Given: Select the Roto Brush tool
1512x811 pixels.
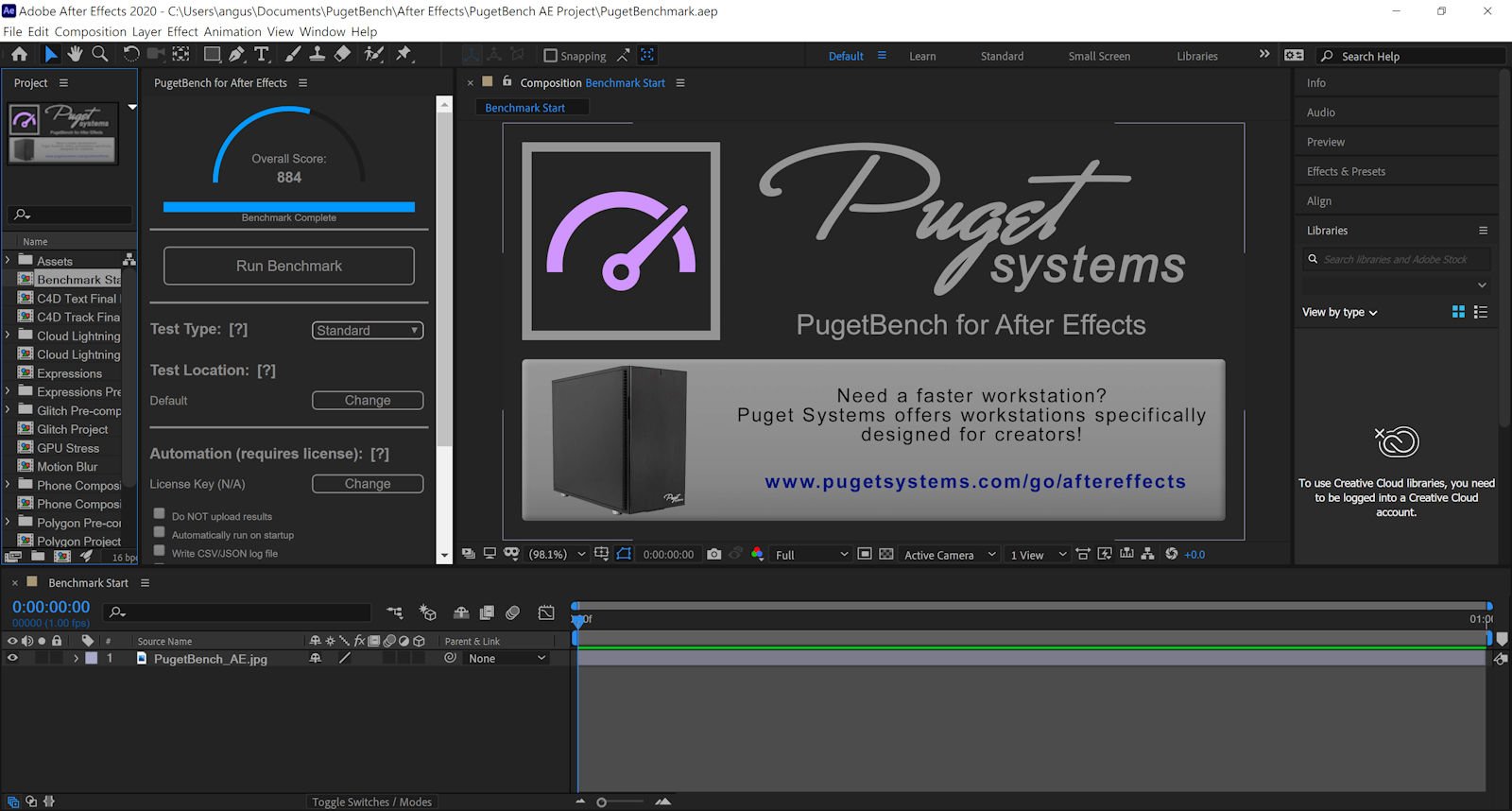Looking at the screenshot, I should point(374,55).
